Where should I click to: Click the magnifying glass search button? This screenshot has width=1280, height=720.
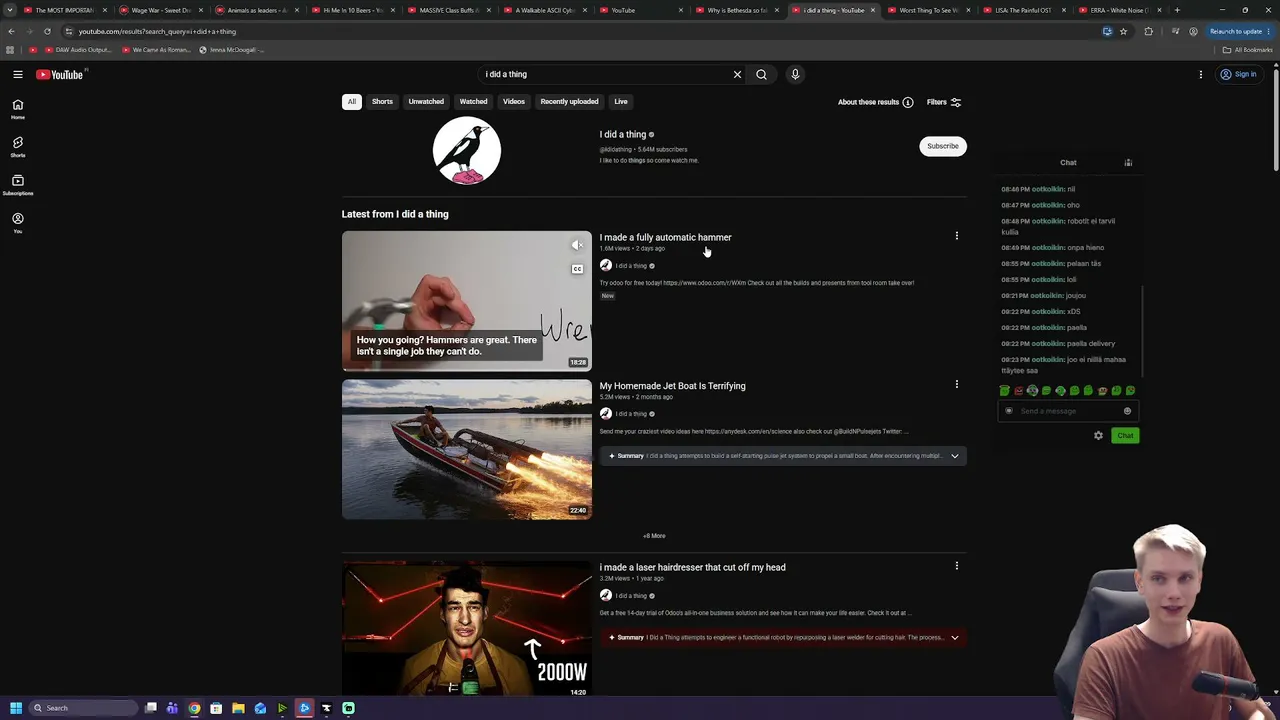click(761, 74)
